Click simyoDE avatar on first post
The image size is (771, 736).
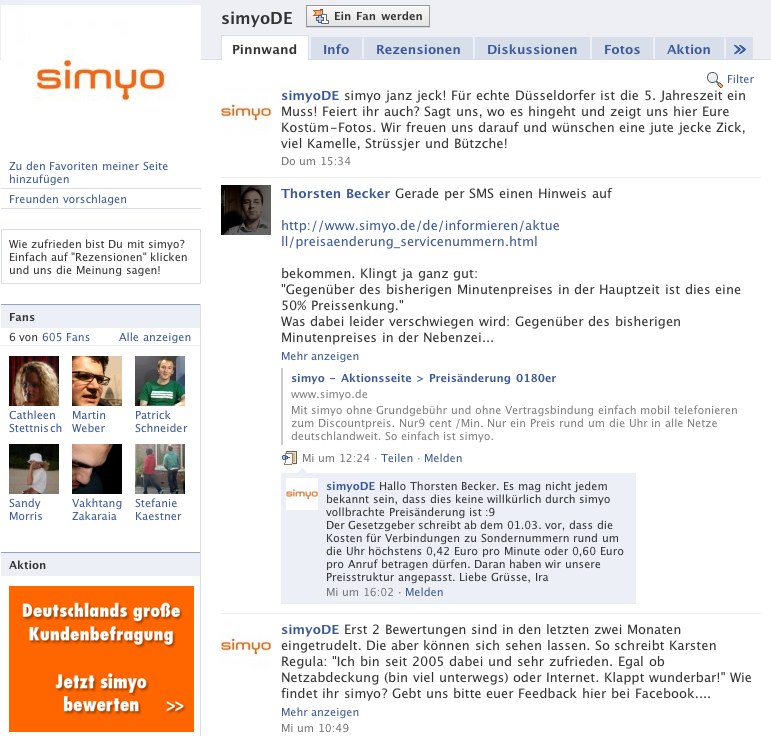pos(246,112)
